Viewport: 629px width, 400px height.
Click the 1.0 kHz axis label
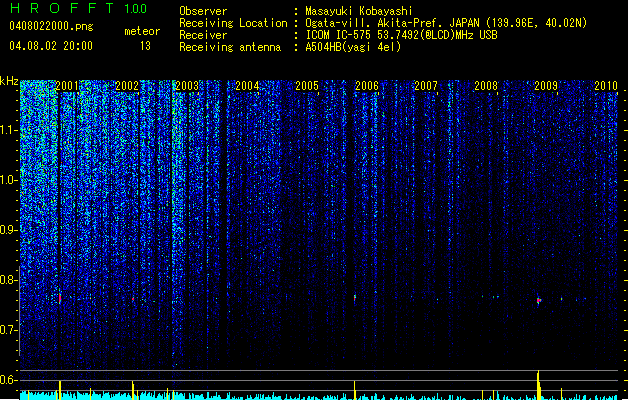(8, 180)
